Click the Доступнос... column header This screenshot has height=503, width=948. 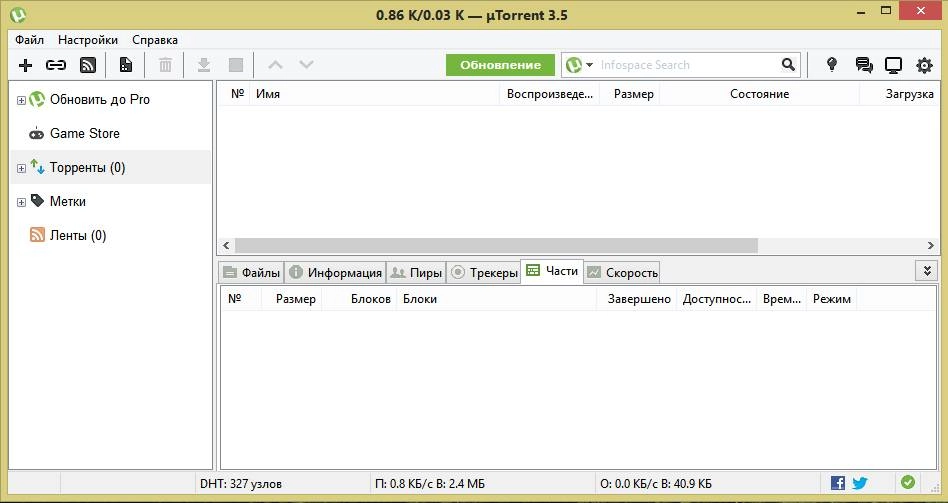click(x=716, y=299)
